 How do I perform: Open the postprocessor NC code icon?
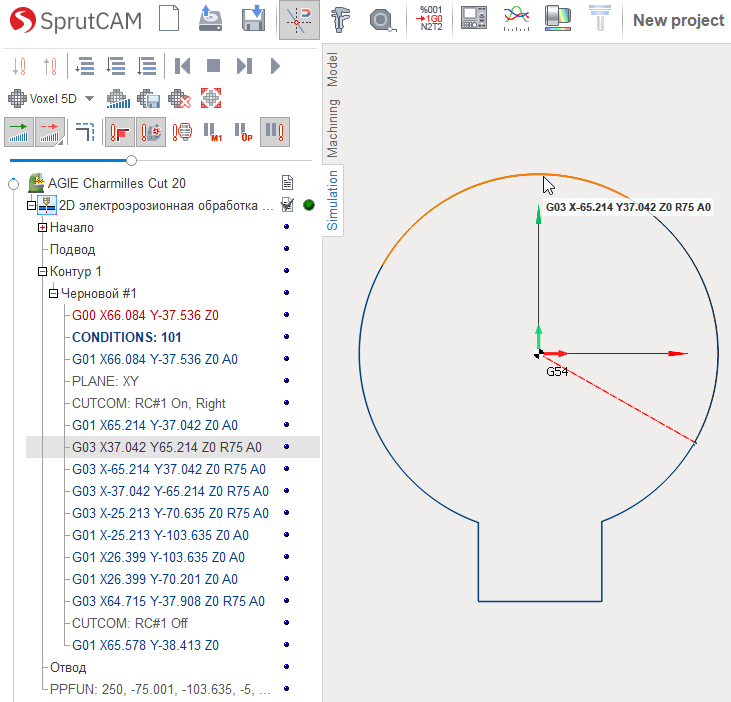(431, 19)
